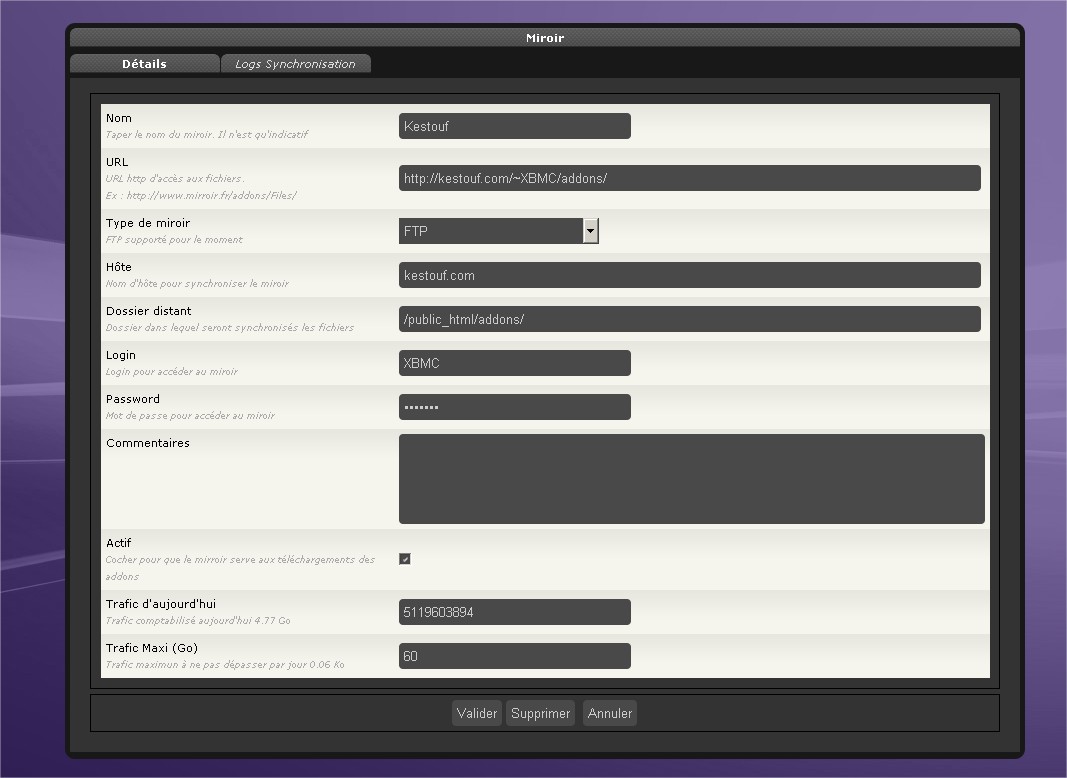This screenshot has height=778, width=1067.
Task: Click the Miroir window title bar
Action: click(x=545, y=38)
